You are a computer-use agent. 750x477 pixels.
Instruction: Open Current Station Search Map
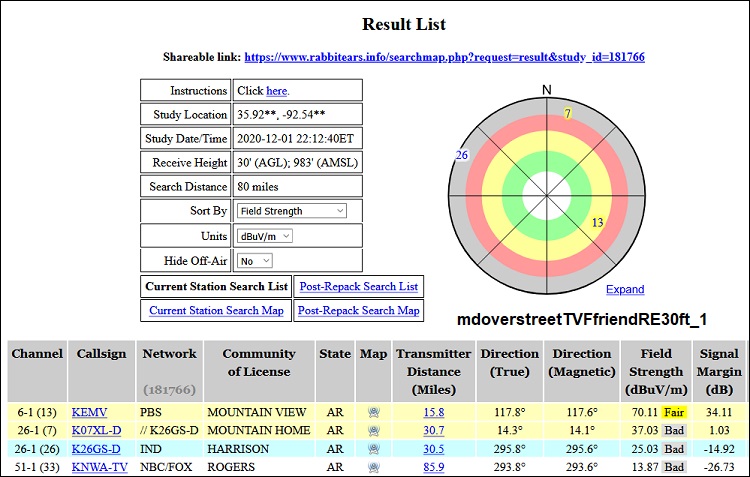click(216, 311)
